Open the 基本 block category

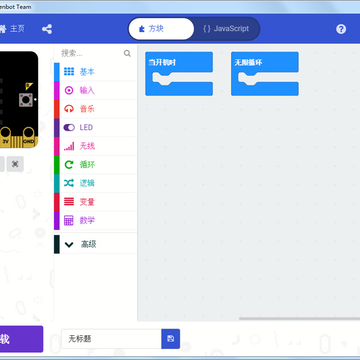point(95,72)
